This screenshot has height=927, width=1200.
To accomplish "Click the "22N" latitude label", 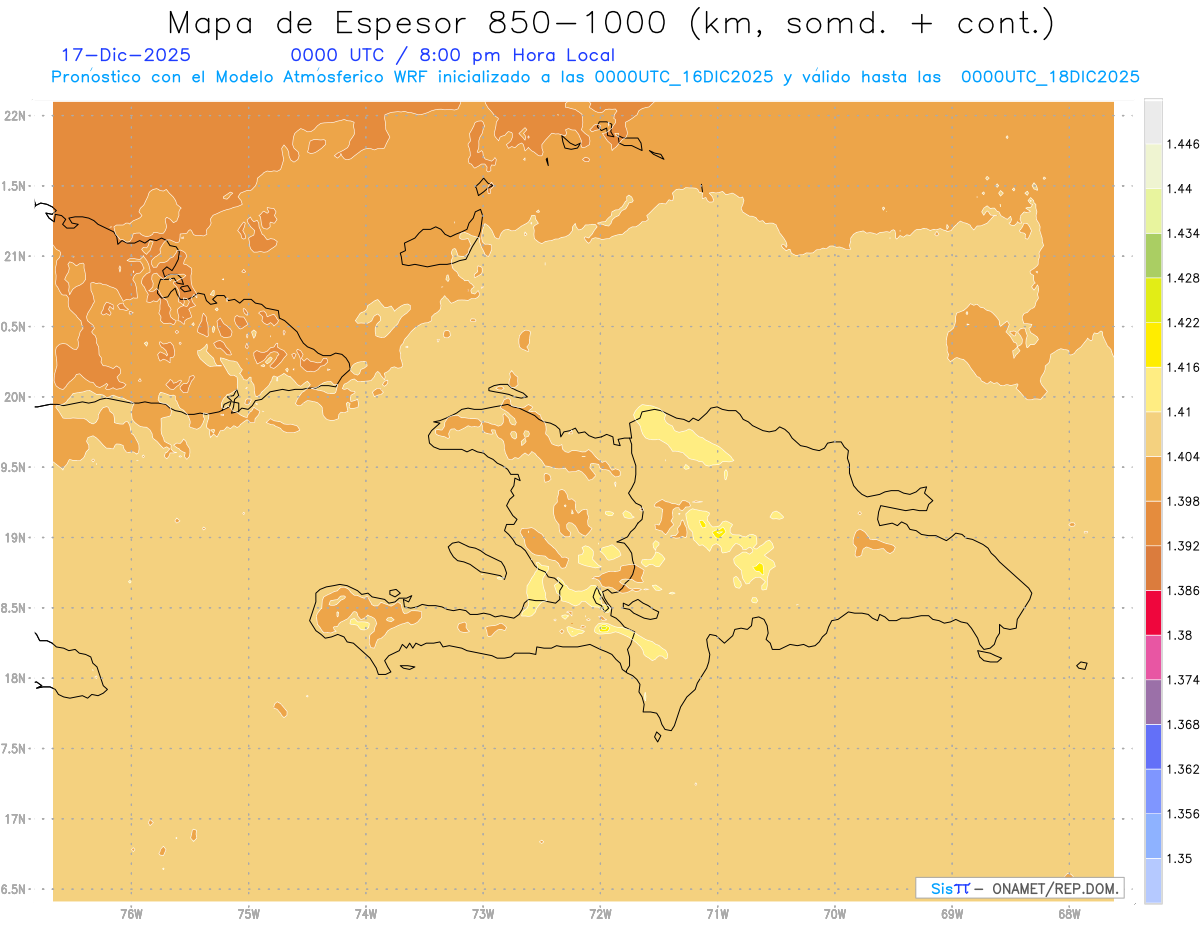I will coord(15,116).
